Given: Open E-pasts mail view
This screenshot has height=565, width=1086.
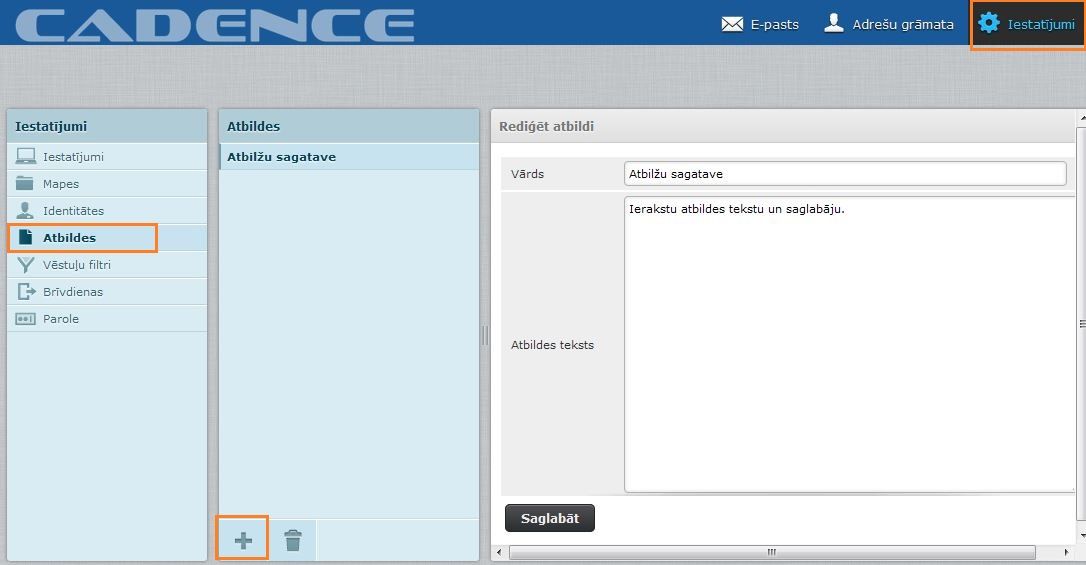Looking at the screenshot, I should 760,24.
